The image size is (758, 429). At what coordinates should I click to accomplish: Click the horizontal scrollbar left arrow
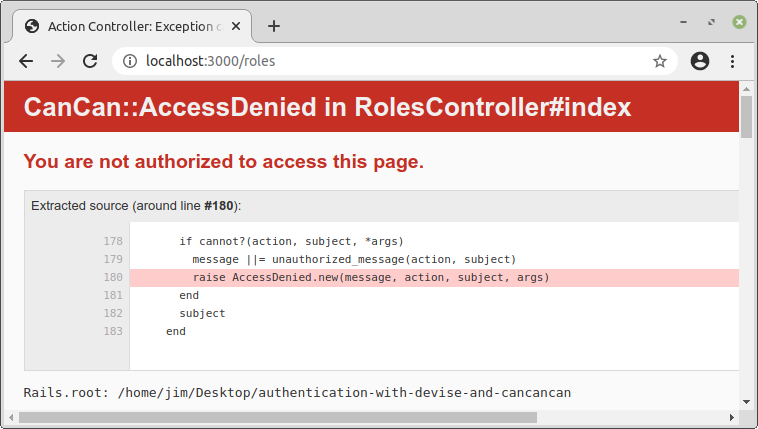click(11, 417)
